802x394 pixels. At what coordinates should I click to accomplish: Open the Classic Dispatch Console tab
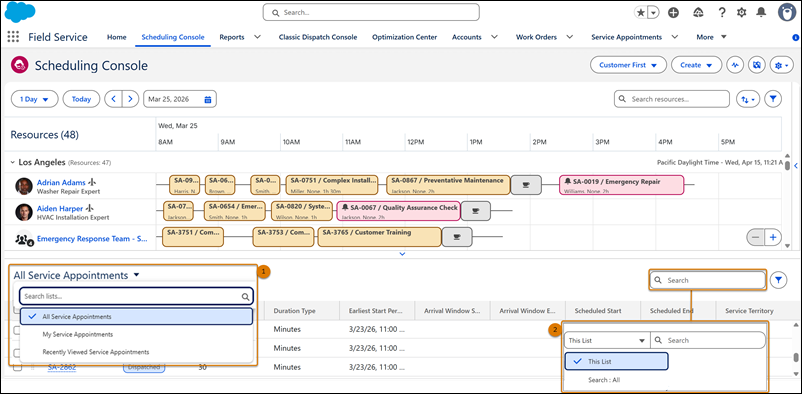coord(318,37)
